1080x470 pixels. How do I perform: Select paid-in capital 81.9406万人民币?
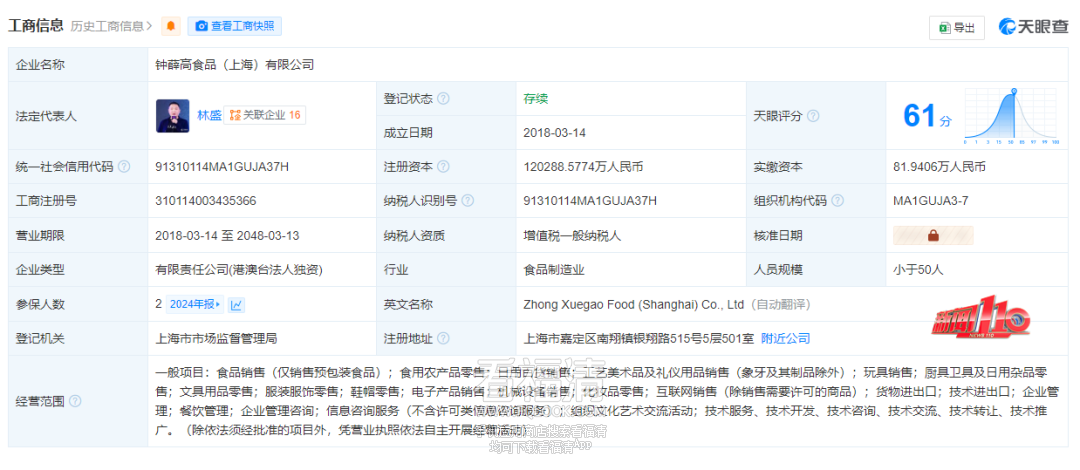tap(939, 167)
